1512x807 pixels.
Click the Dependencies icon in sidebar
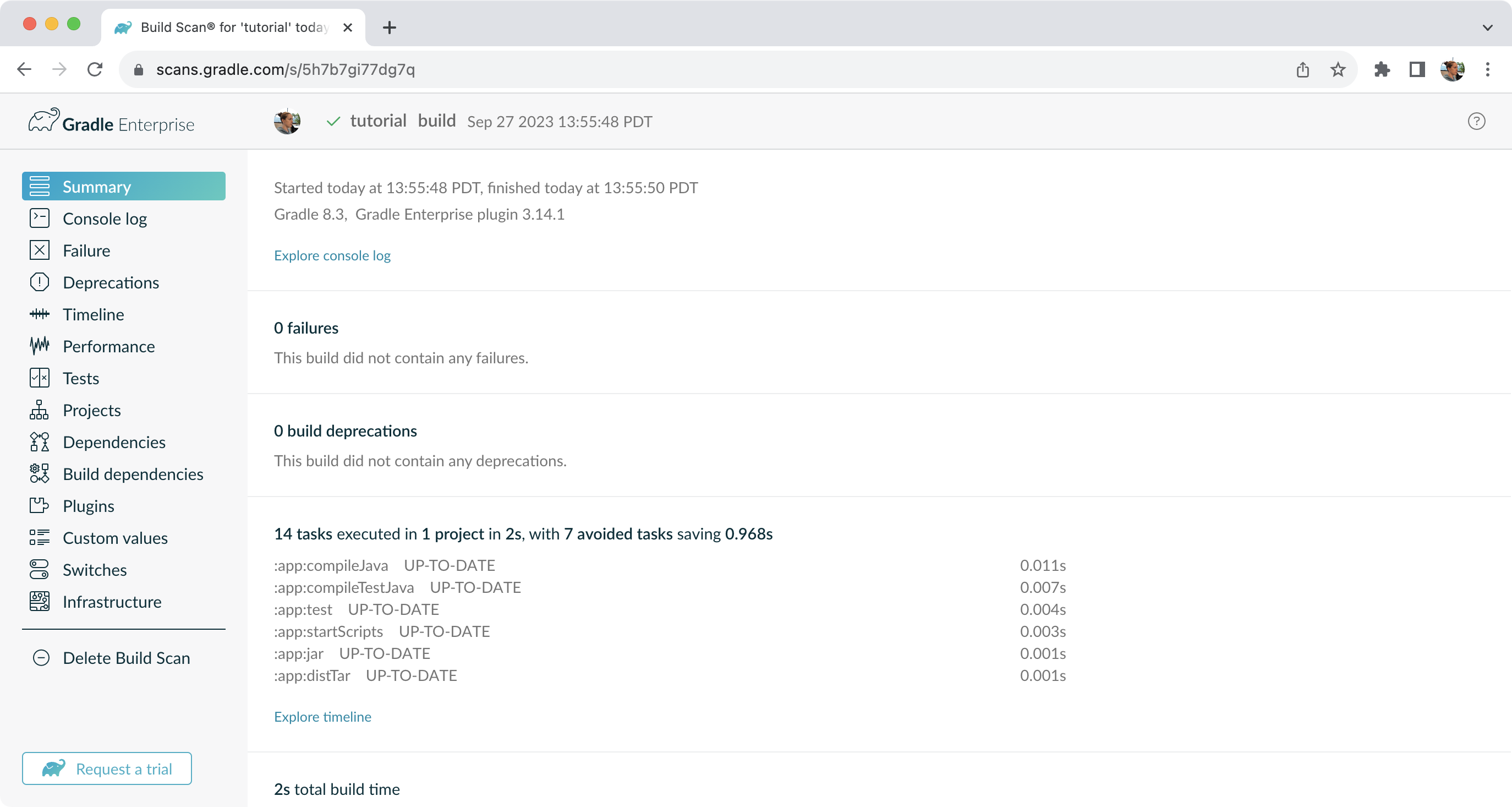click(x=39, y=441)
